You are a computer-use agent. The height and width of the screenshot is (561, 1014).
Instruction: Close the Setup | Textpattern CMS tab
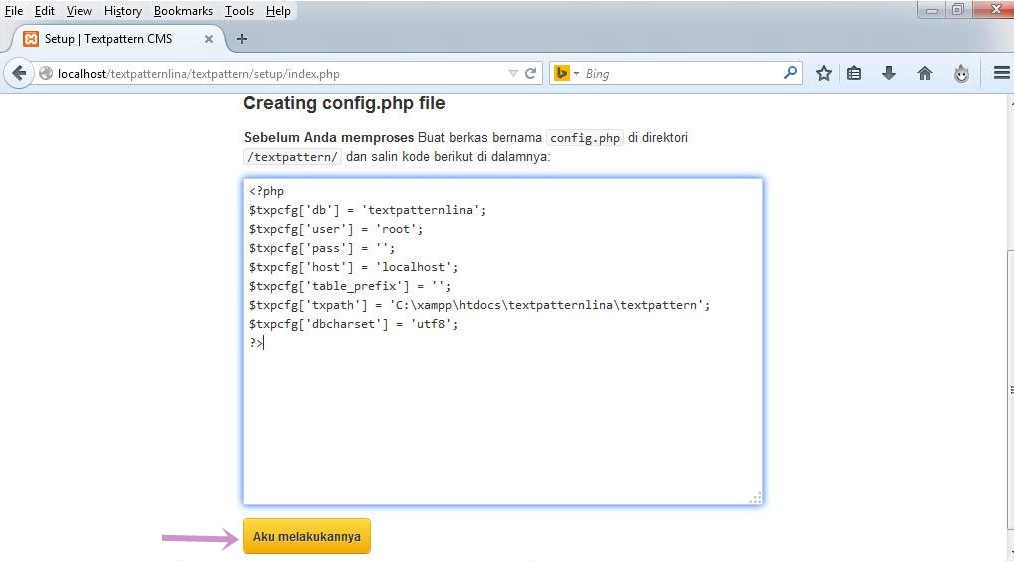point(209,39)
